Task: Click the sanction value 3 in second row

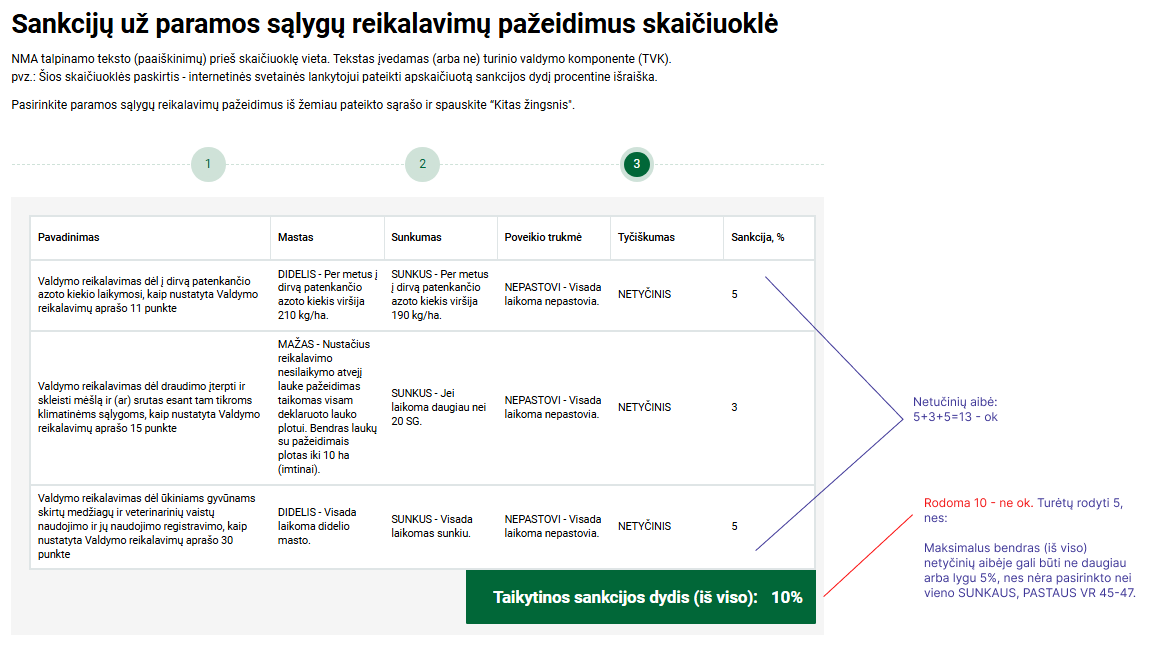Action: (735, 407)
